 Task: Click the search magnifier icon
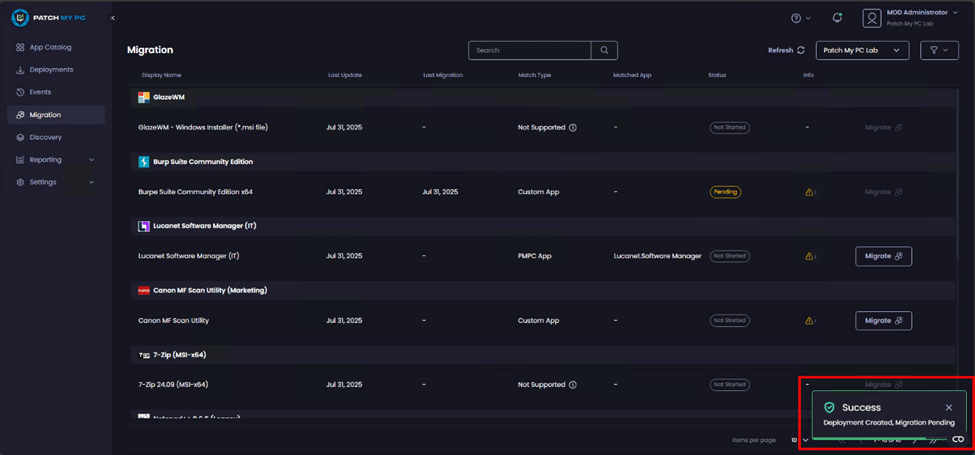click(x=604, y=50)
